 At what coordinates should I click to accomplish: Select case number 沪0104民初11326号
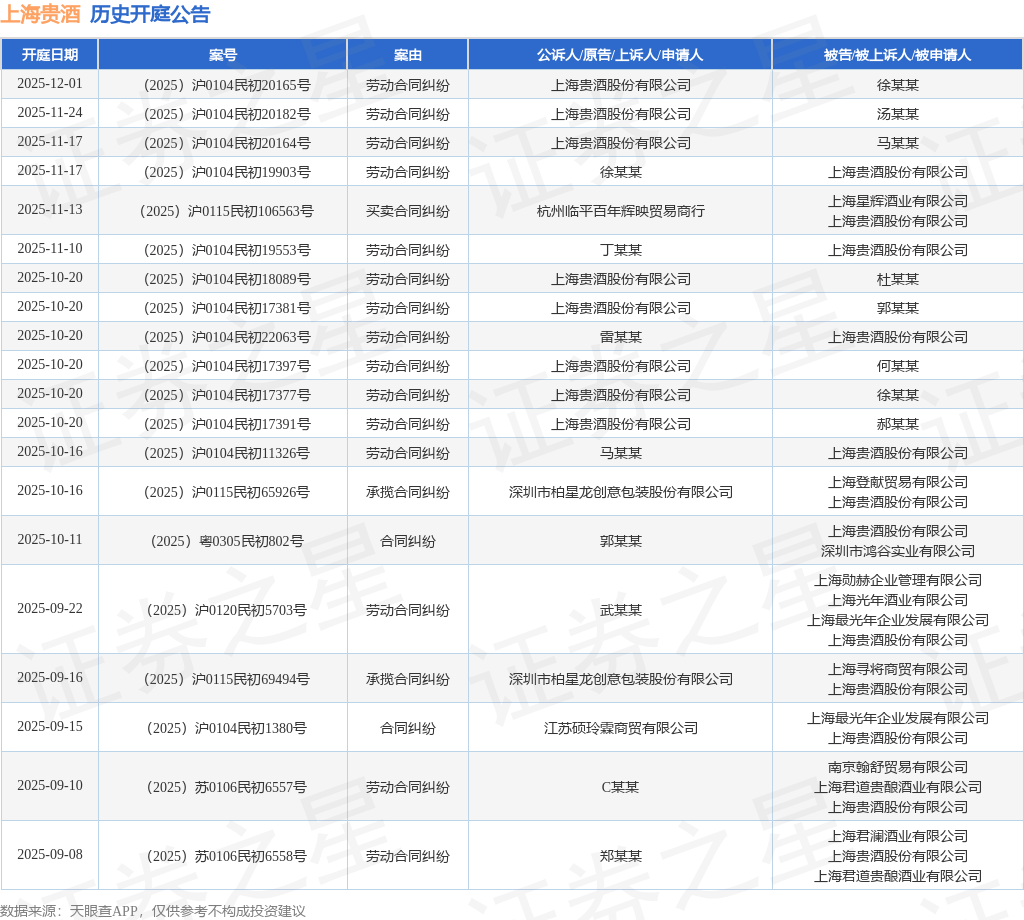click(227, 453)
